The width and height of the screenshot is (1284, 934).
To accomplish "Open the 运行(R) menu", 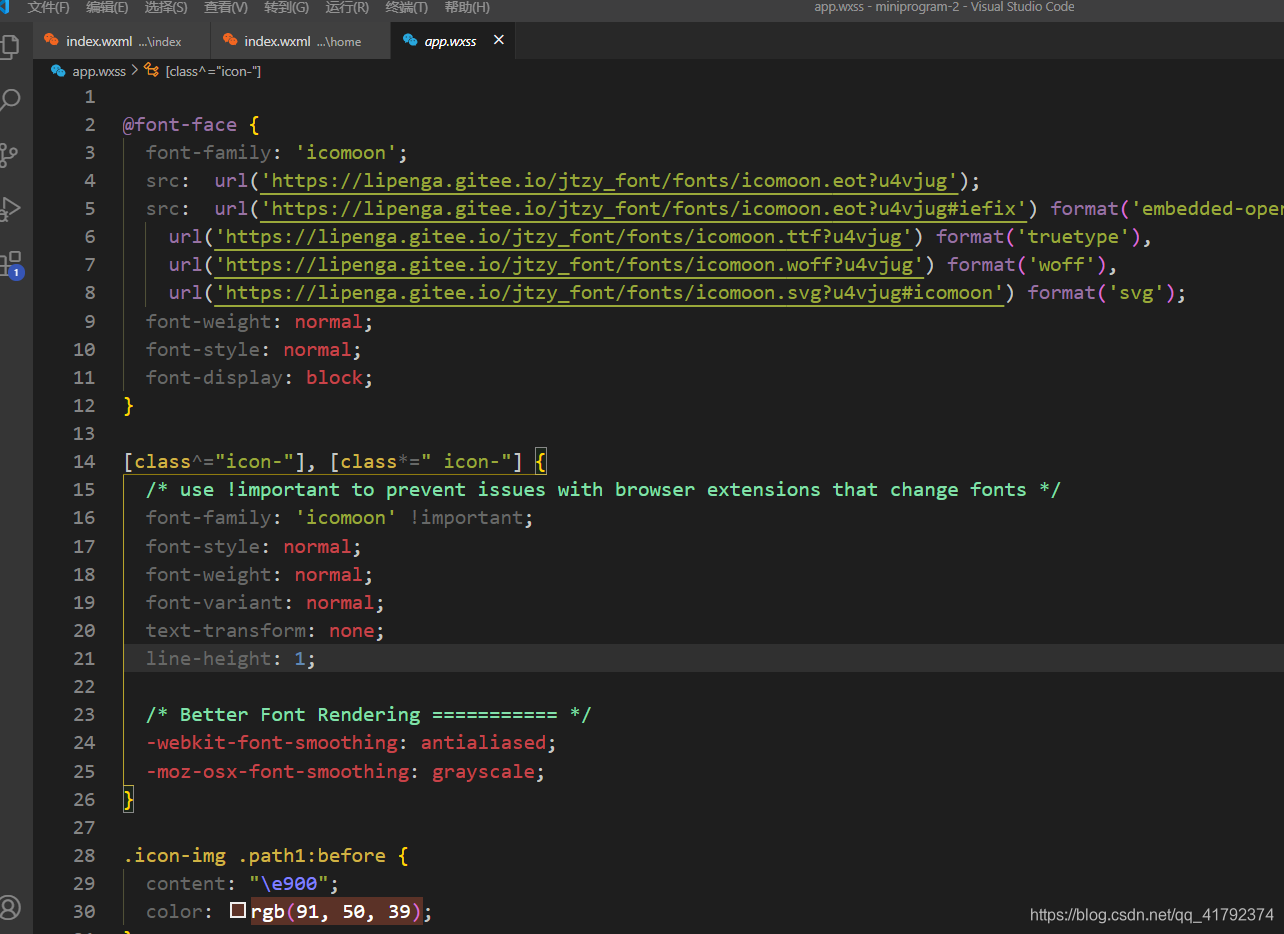I will 347,7.
